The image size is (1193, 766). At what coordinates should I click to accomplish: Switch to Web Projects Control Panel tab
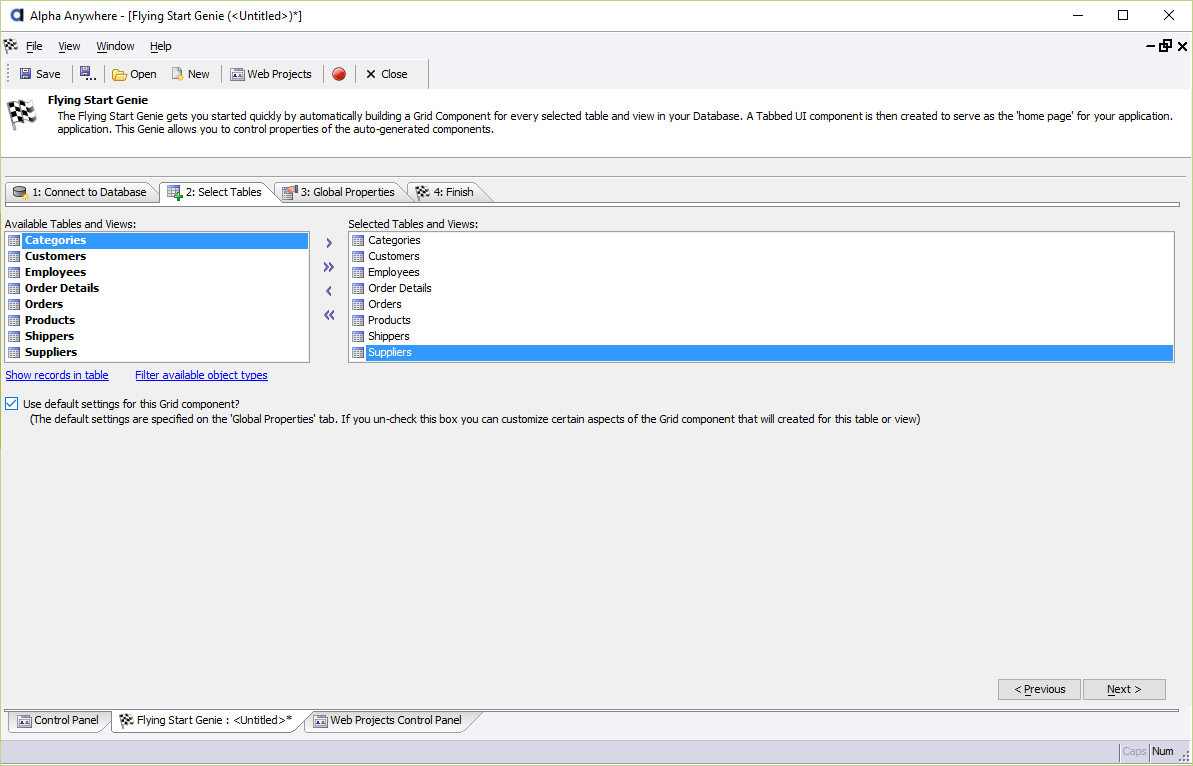click(x=388, y=720)
